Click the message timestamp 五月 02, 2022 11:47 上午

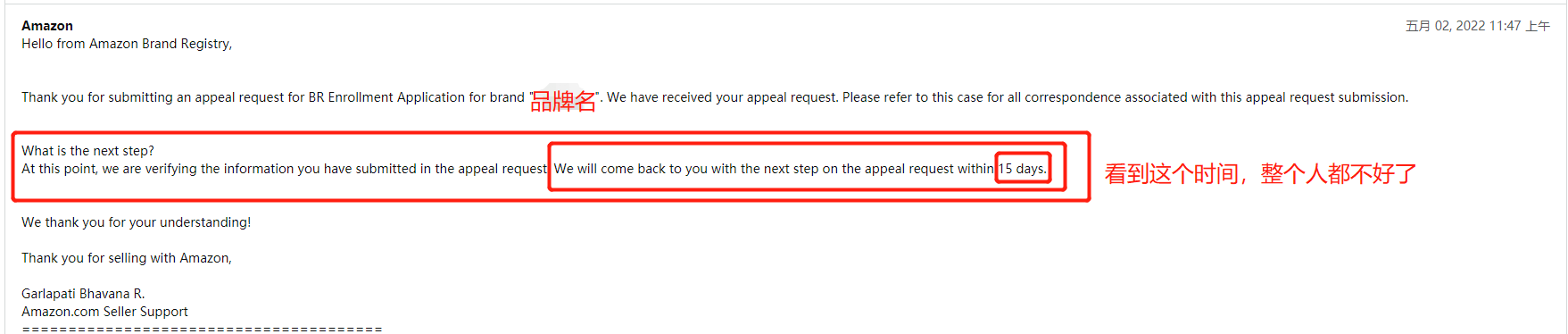[1477, 26]
